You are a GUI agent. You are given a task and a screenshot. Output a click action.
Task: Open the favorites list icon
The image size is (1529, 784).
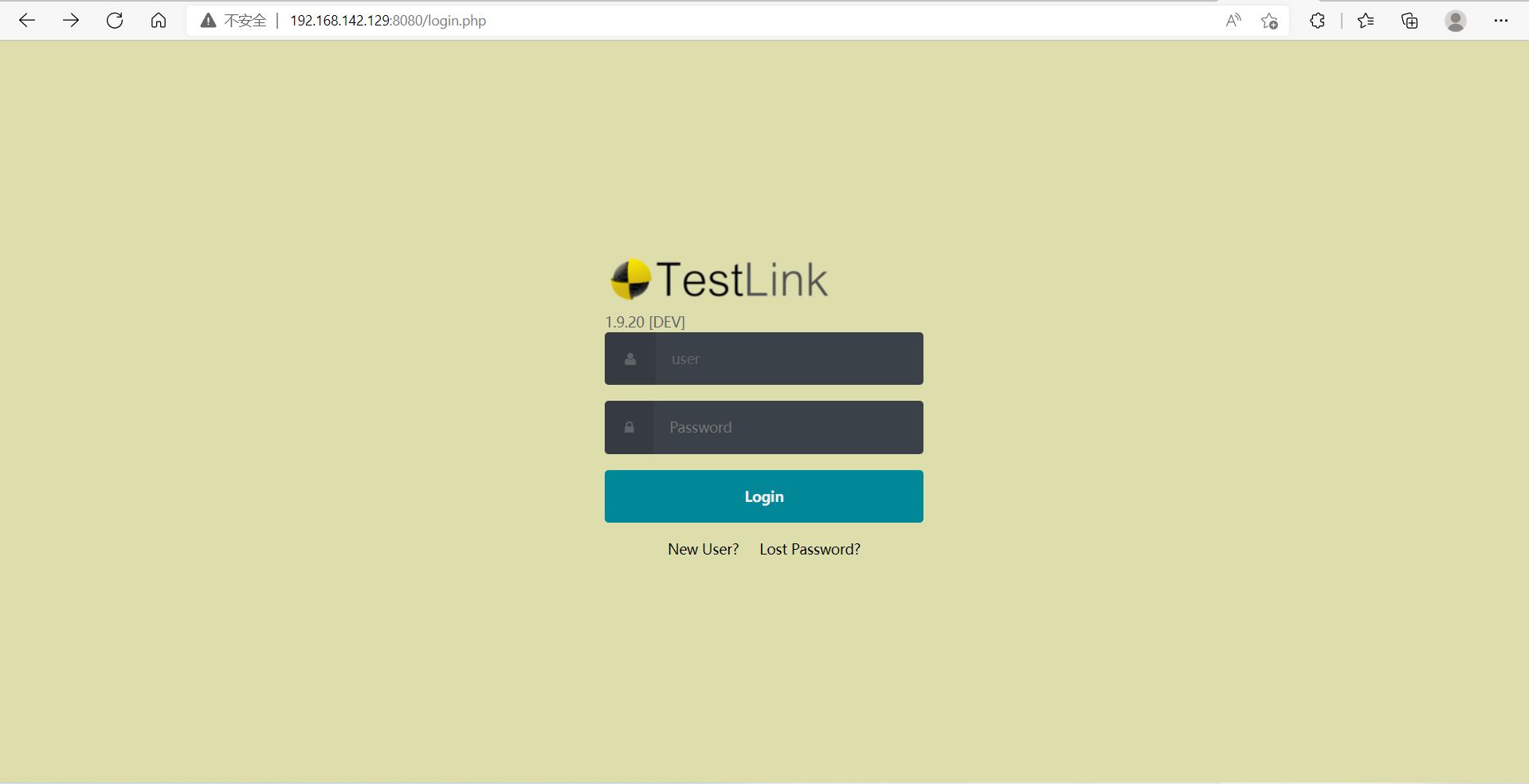[x=1366, y=21]
